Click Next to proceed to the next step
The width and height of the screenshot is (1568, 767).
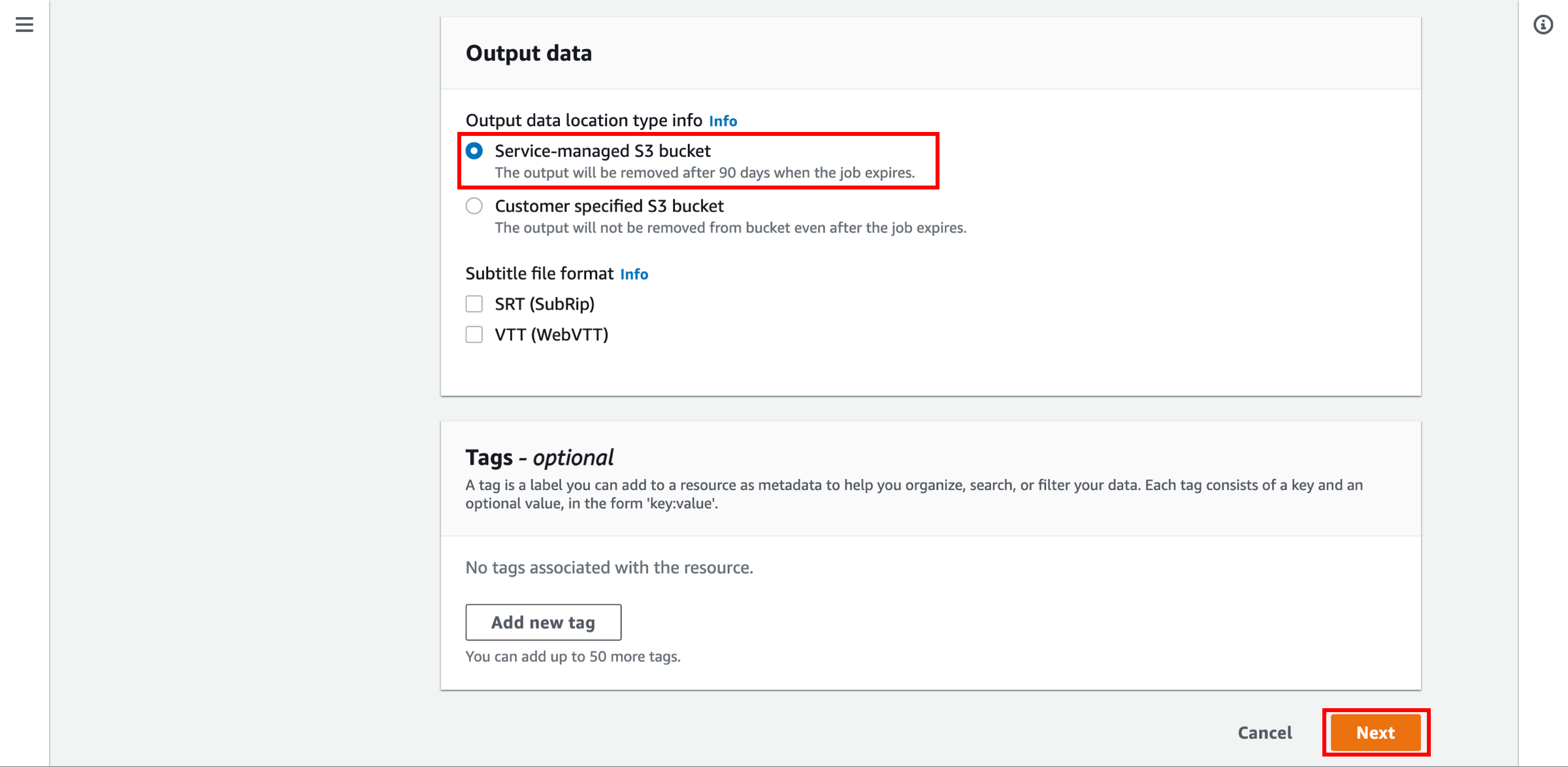pos(1375,732)
